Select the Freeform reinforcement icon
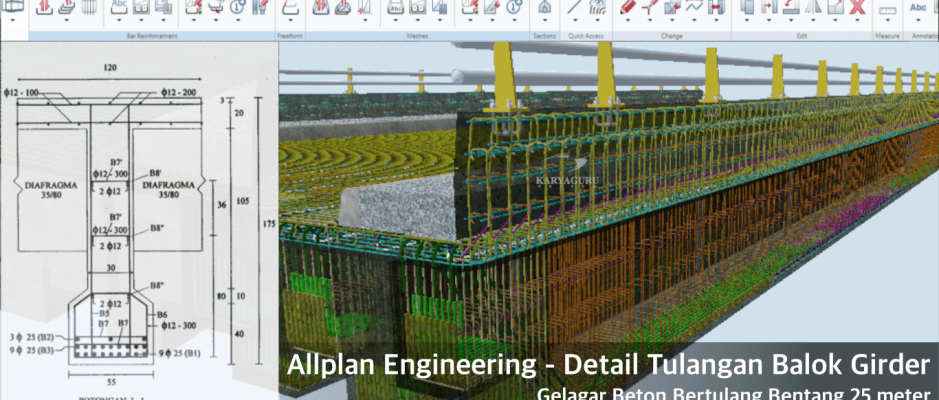This screenshot has width=939, height=400. coord(289,7)
